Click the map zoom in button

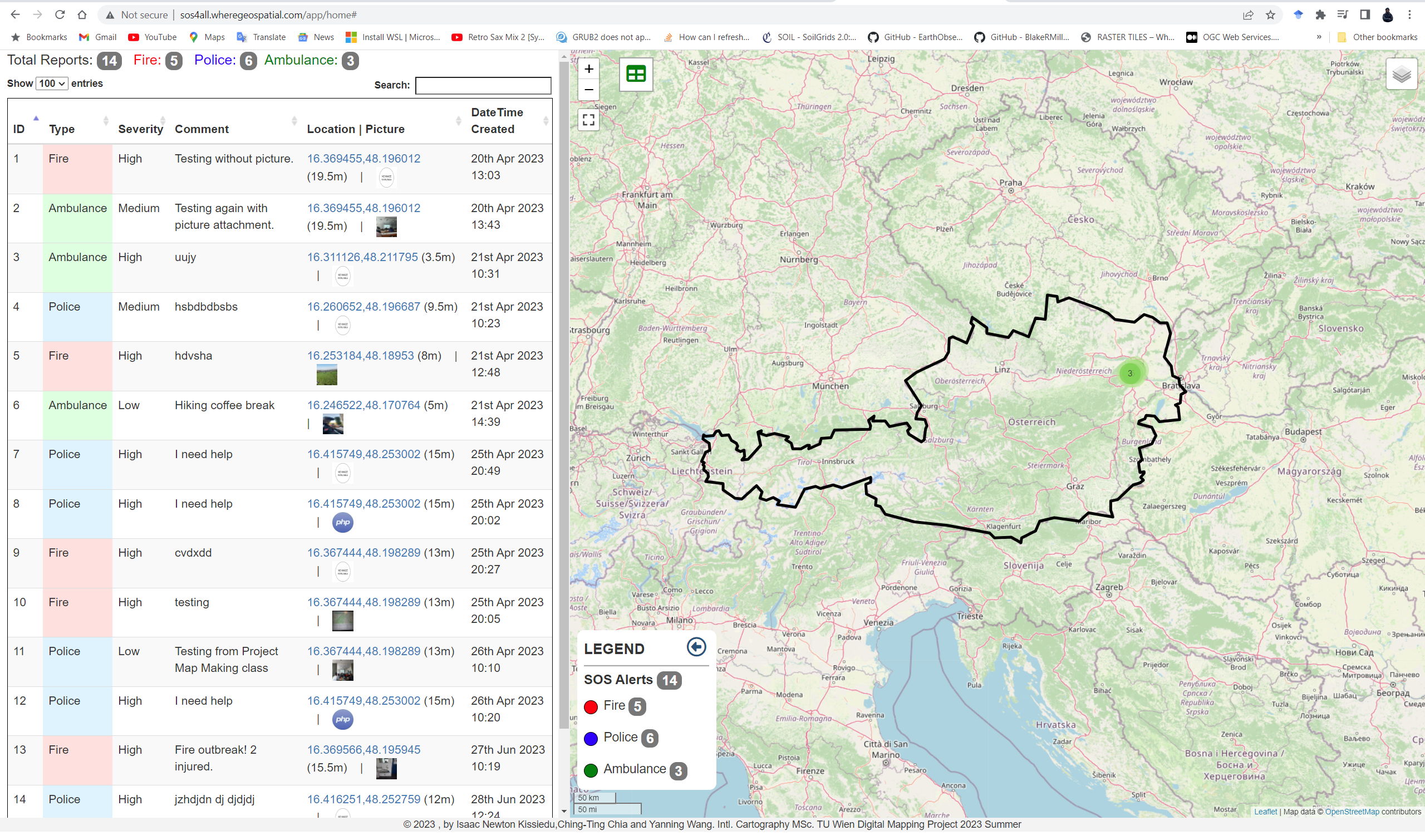pos(588,69)
